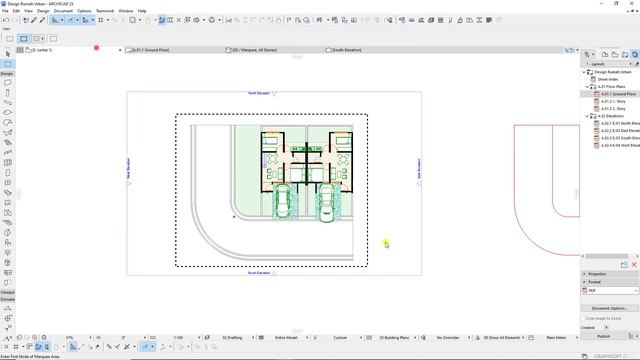Collapse the Design Rumah Urban root node
Screen dimensions: 640x360
(584, 72)
